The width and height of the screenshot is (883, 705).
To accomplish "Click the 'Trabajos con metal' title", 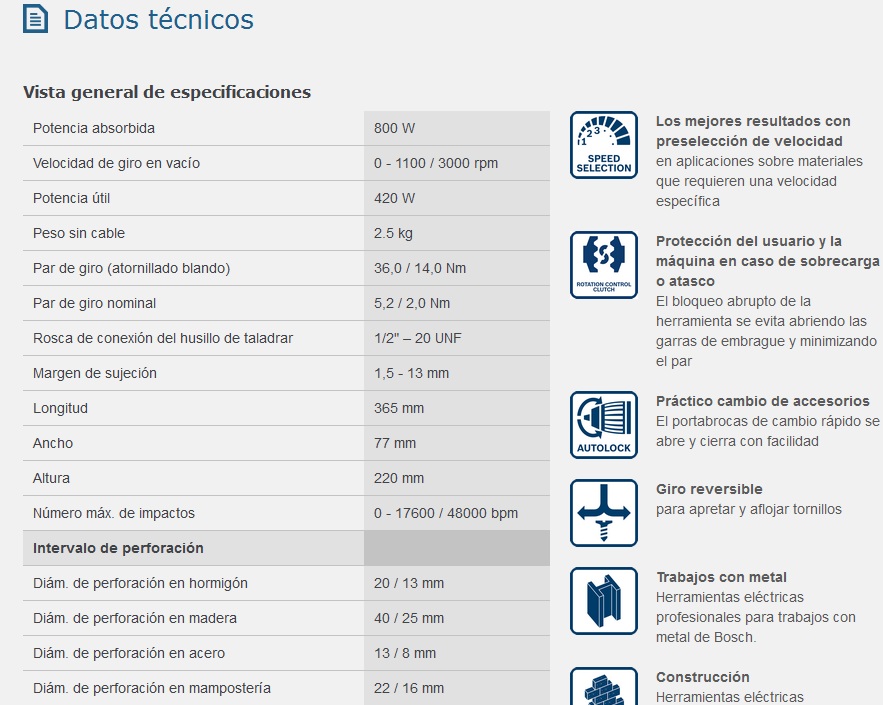I will coord(721,577).
